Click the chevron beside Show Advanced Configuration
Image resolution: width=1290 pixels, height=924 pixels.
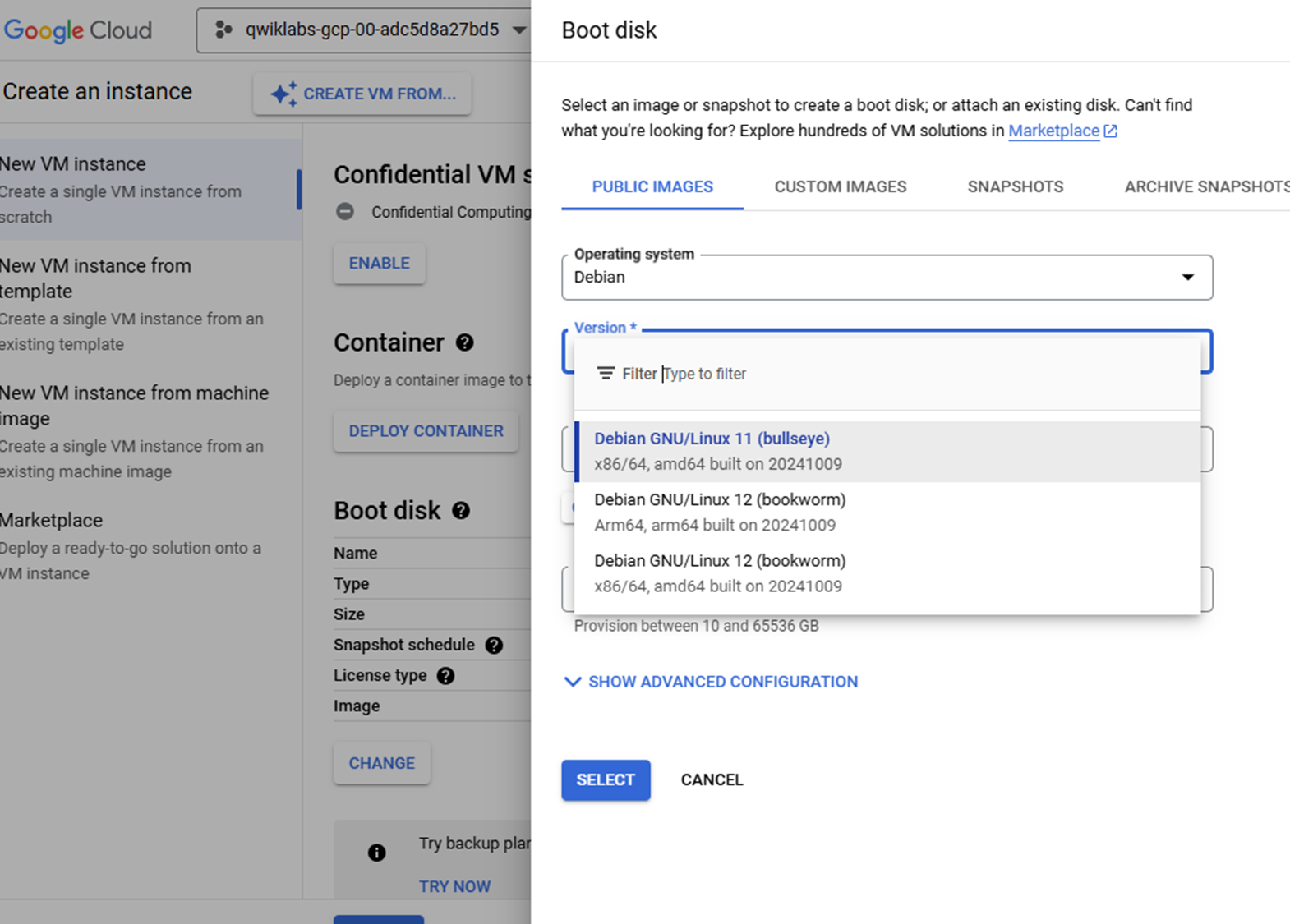(573, 682)
